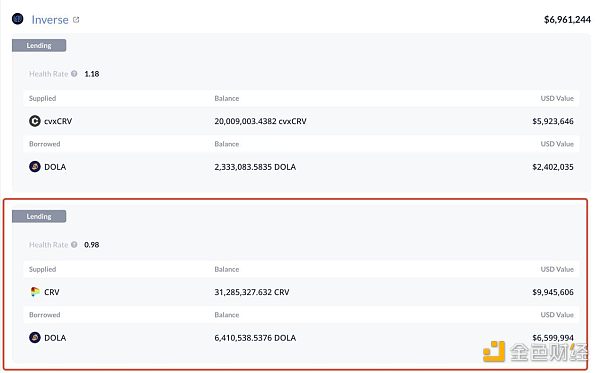Click the $6,961,244 total value
The width and height of the screenshot is (600, 373).
coord(567,20)
